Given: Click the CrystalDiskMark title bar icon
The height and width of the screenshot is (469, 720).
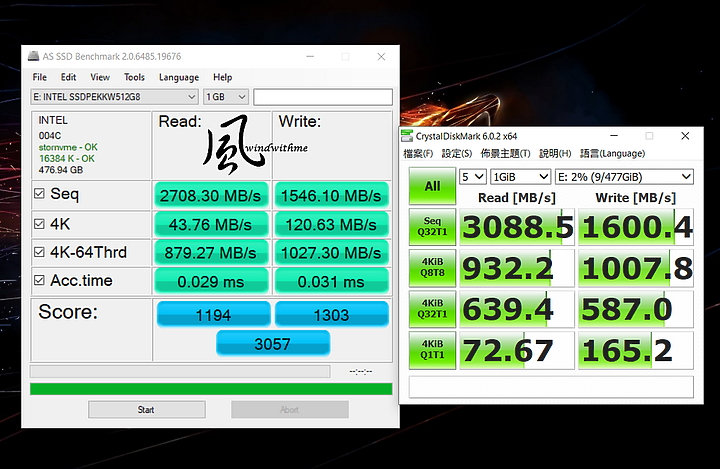Looking at the screenshot, I should point(407,136).
